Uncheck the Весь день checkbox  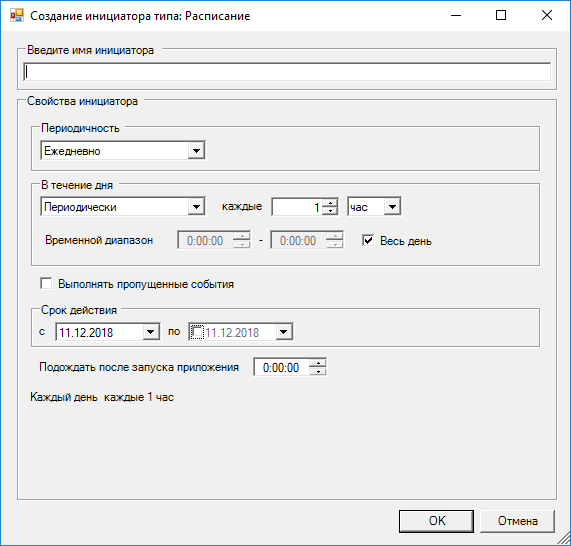click(x=368, y=240)
